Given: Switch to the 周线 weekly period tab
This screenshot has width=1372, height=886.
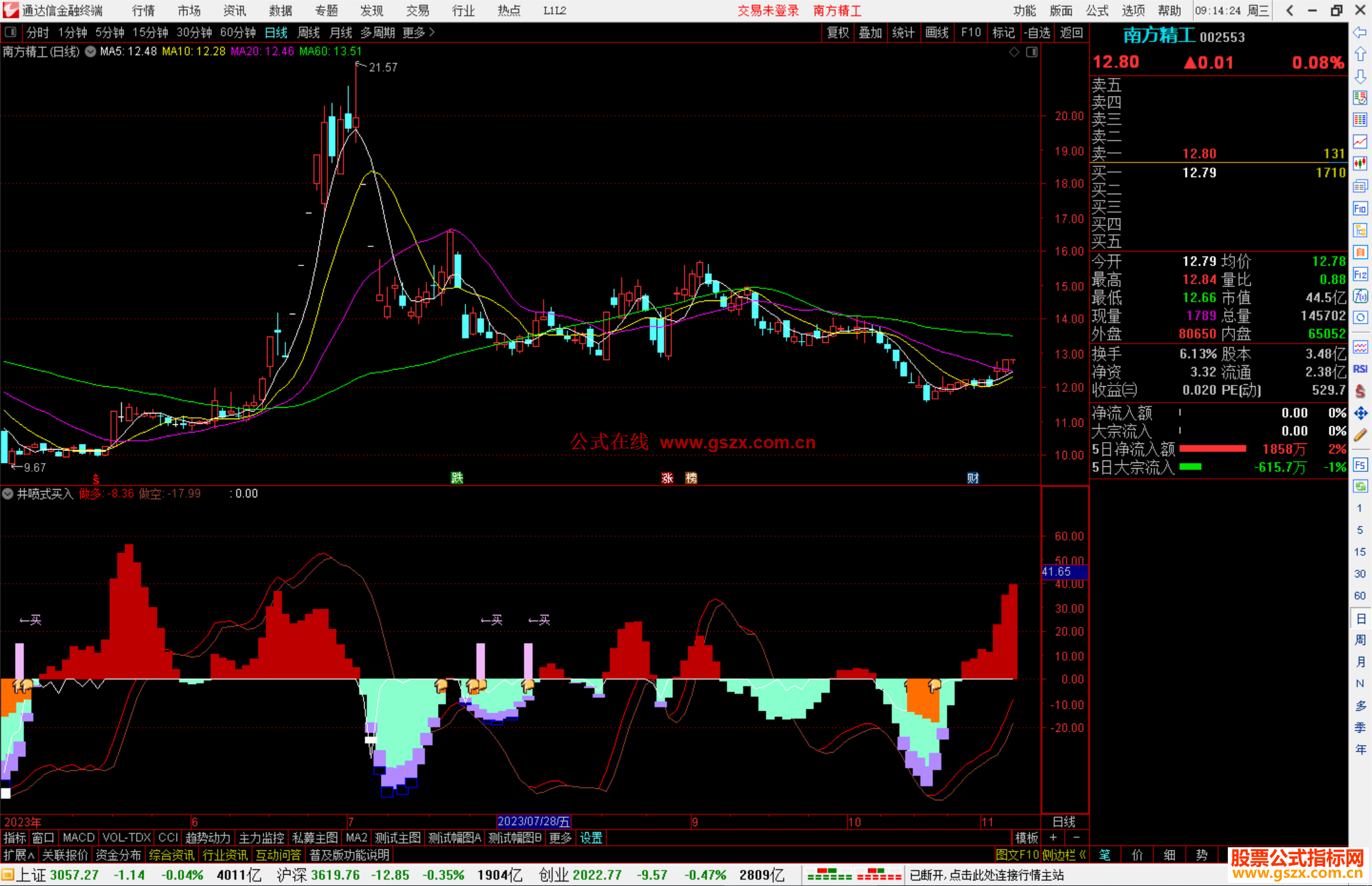Looking at the screenshot, I should coord(309,32).
